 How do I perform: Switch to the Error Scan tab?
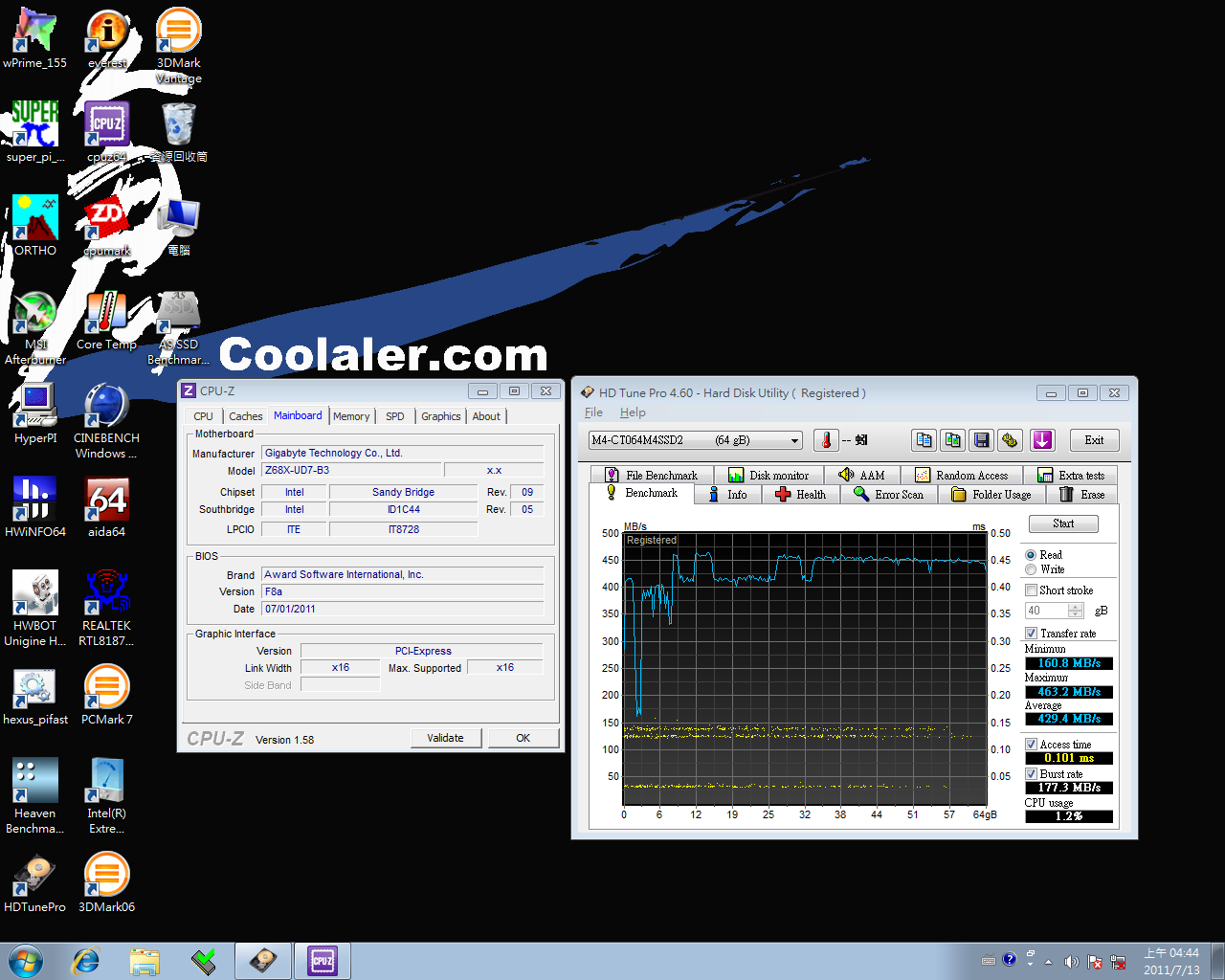click(x=888, y=495)
